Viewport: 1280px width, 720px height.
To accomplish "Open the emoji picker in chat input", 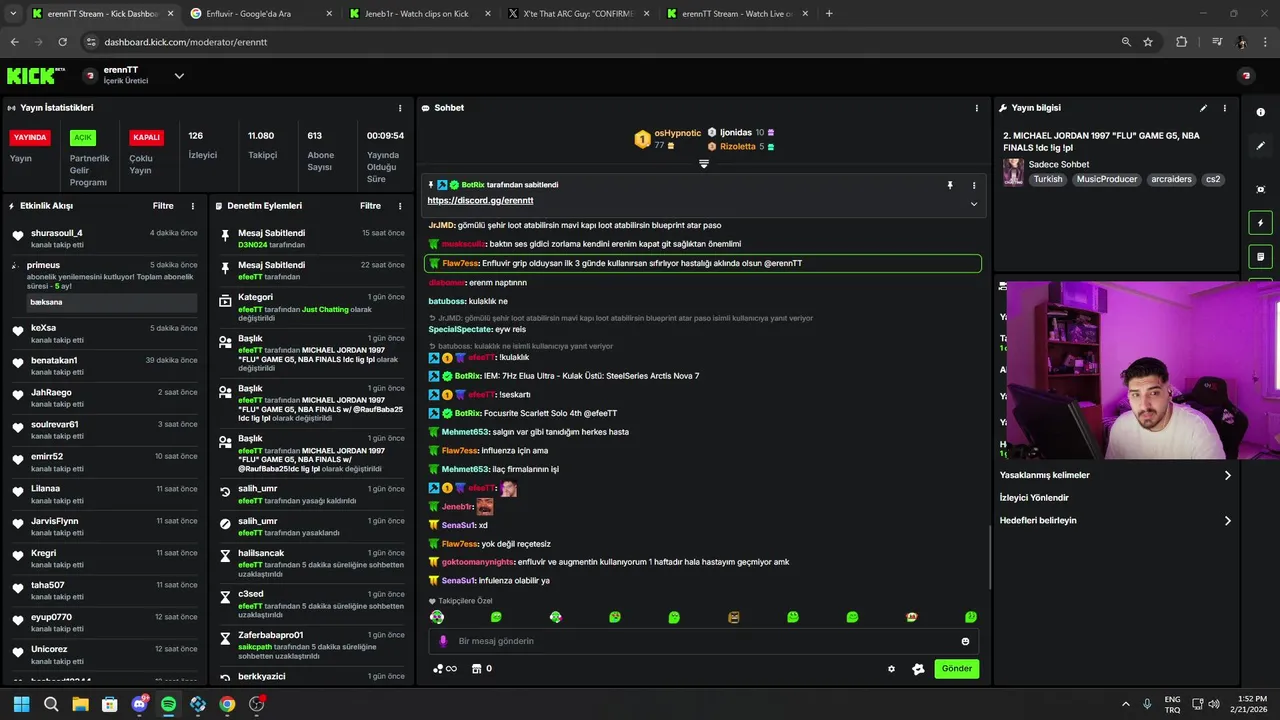I will tap(965, 641).
